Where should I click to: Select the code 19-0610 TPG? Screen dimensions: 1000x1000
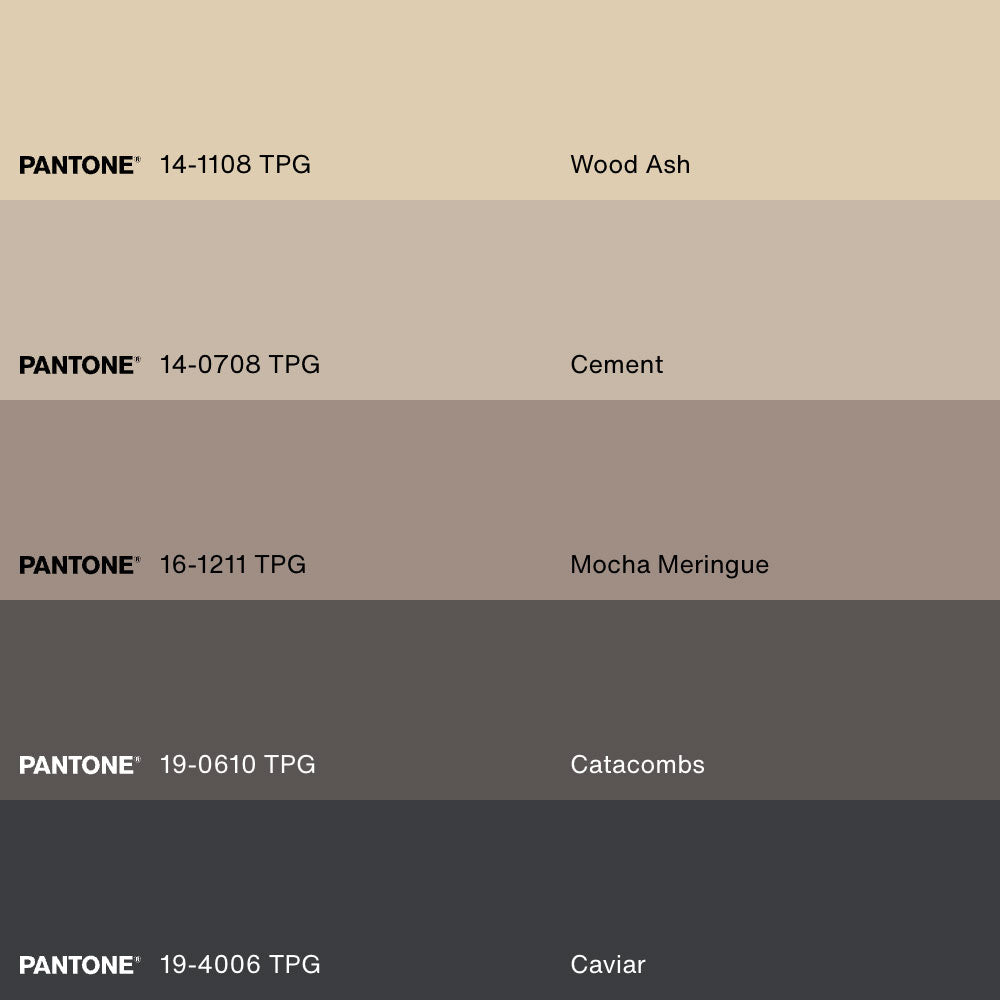tap(238, 765)
